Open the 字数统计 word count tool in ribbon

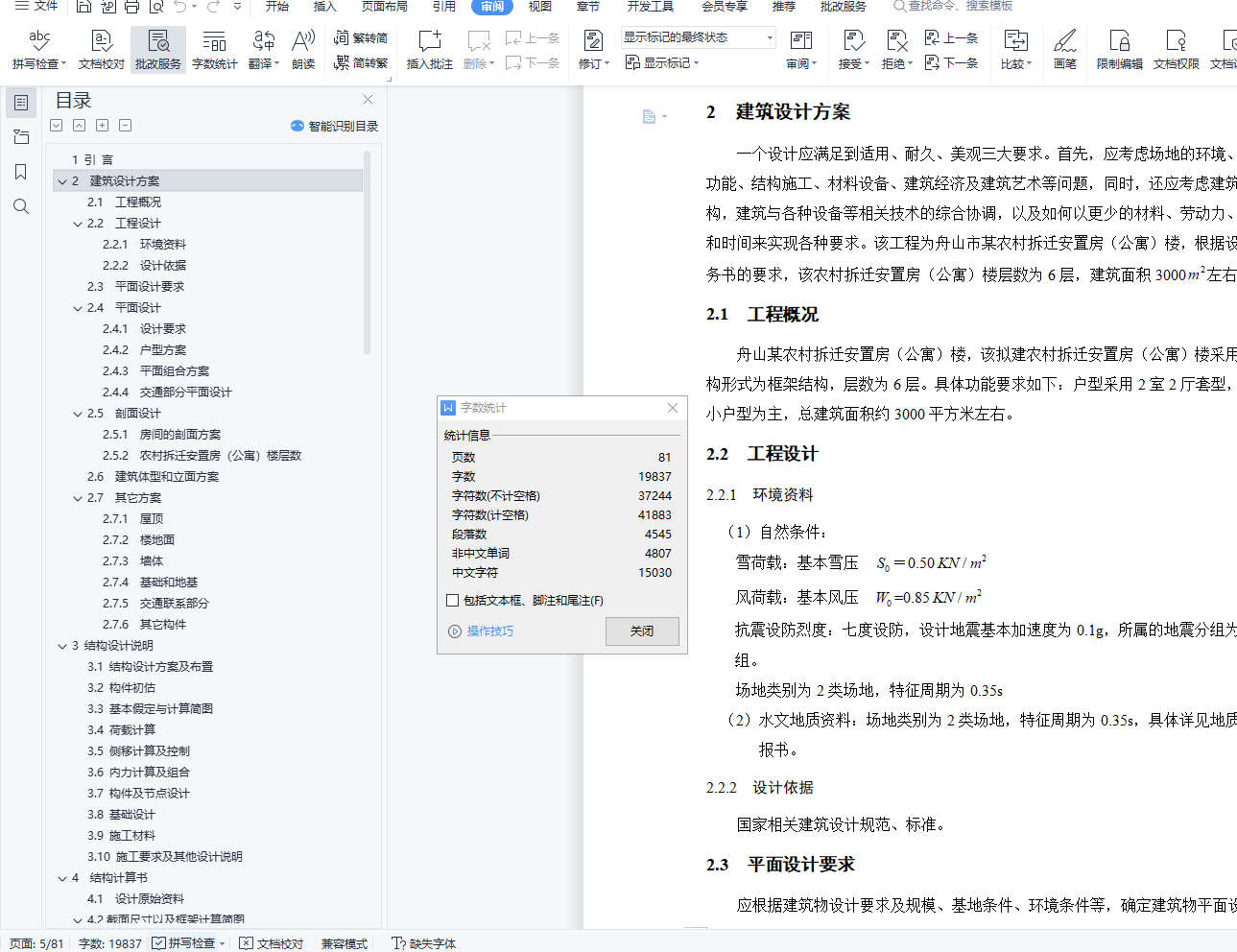pos(214,49)
